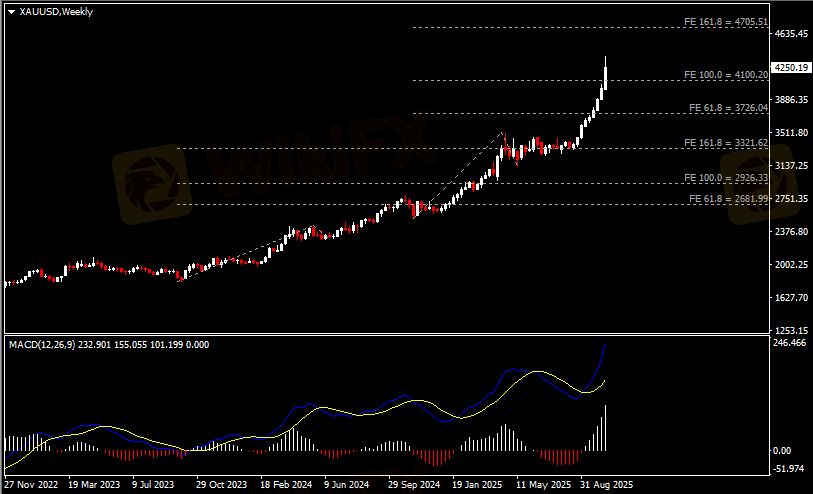The image size is (813, 494).
Task: Click the 3886.35 price axis value
Action: click(x=791, y=100)
